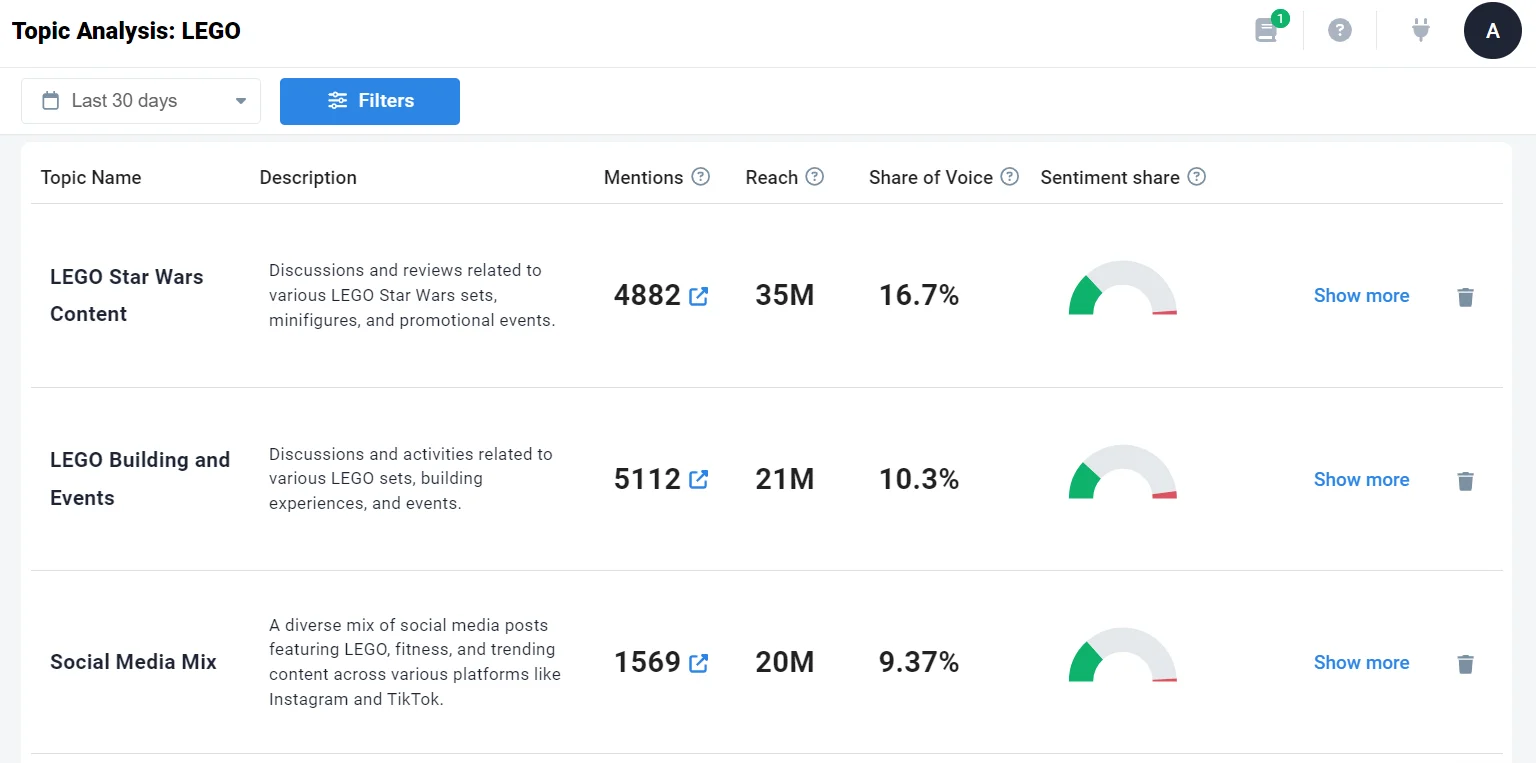The width and height of the screenshot is (1536, 763).
Task: Click the Mentions column header
Action: point(644,178)
